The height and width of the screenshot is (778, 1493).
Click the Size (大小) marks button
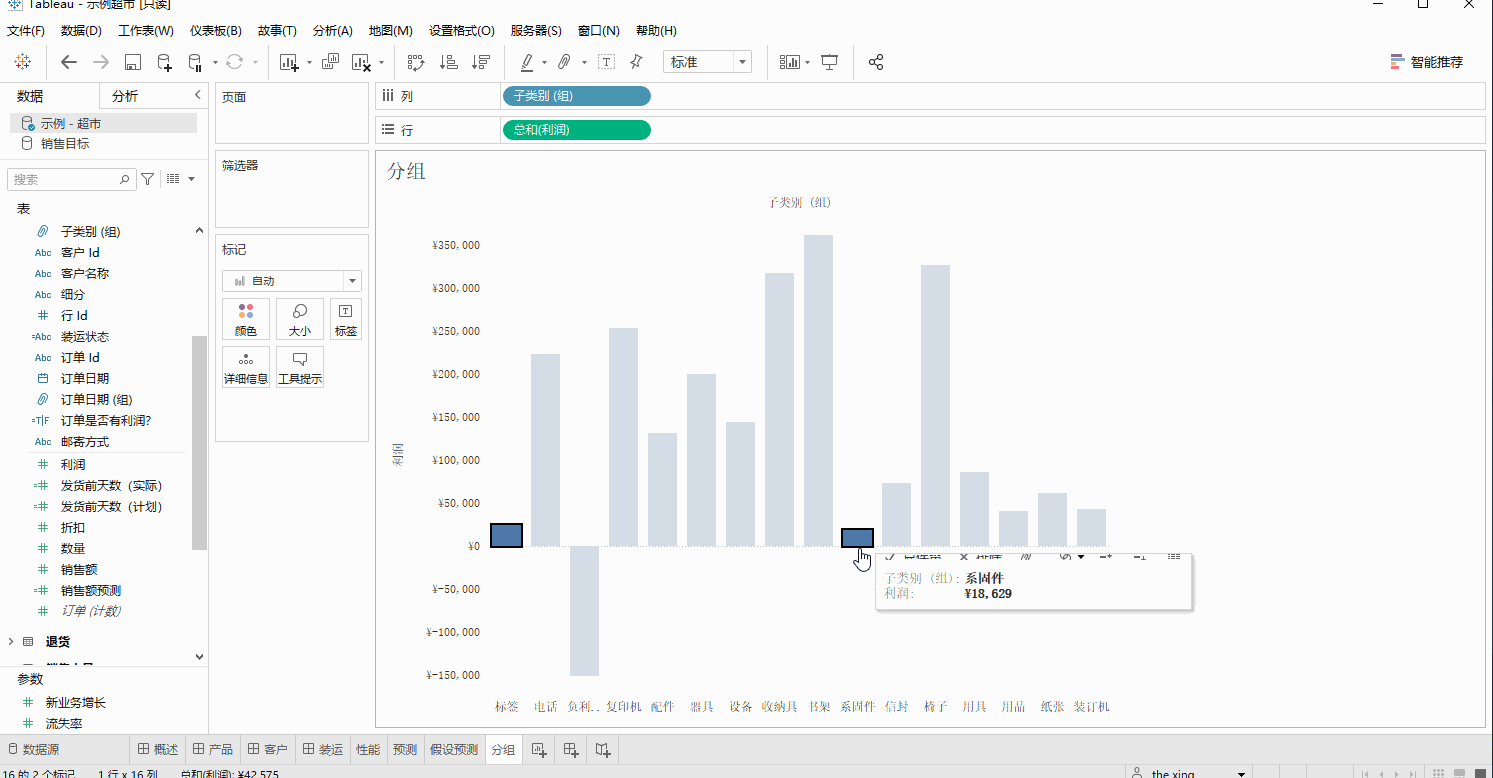click(300, 319)
